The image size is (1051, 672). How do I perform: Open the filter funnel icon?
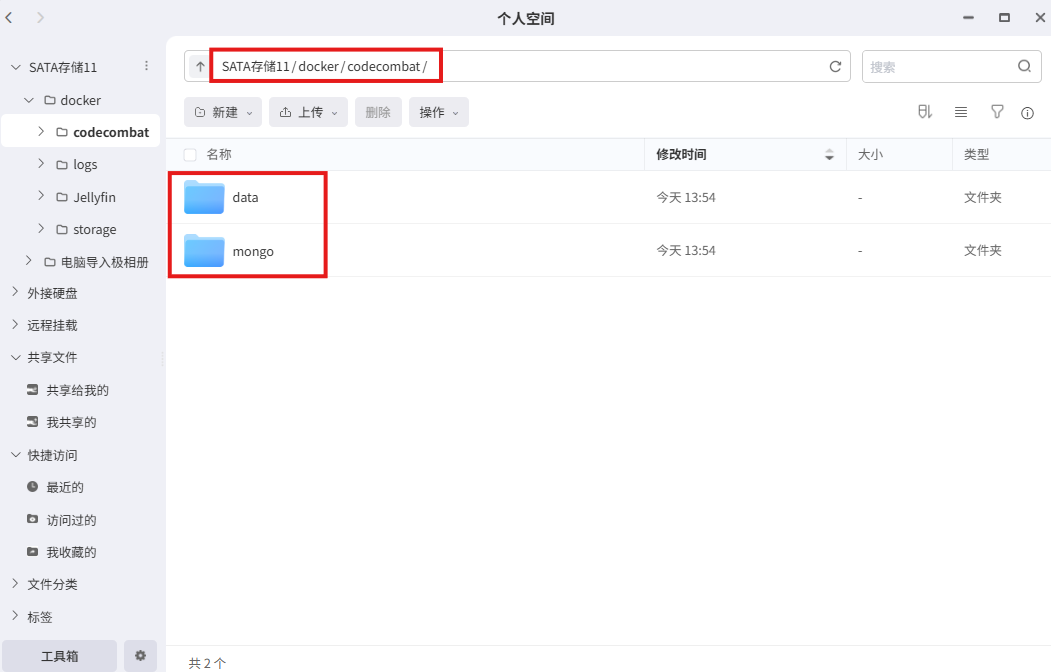[x=997, y=112]
